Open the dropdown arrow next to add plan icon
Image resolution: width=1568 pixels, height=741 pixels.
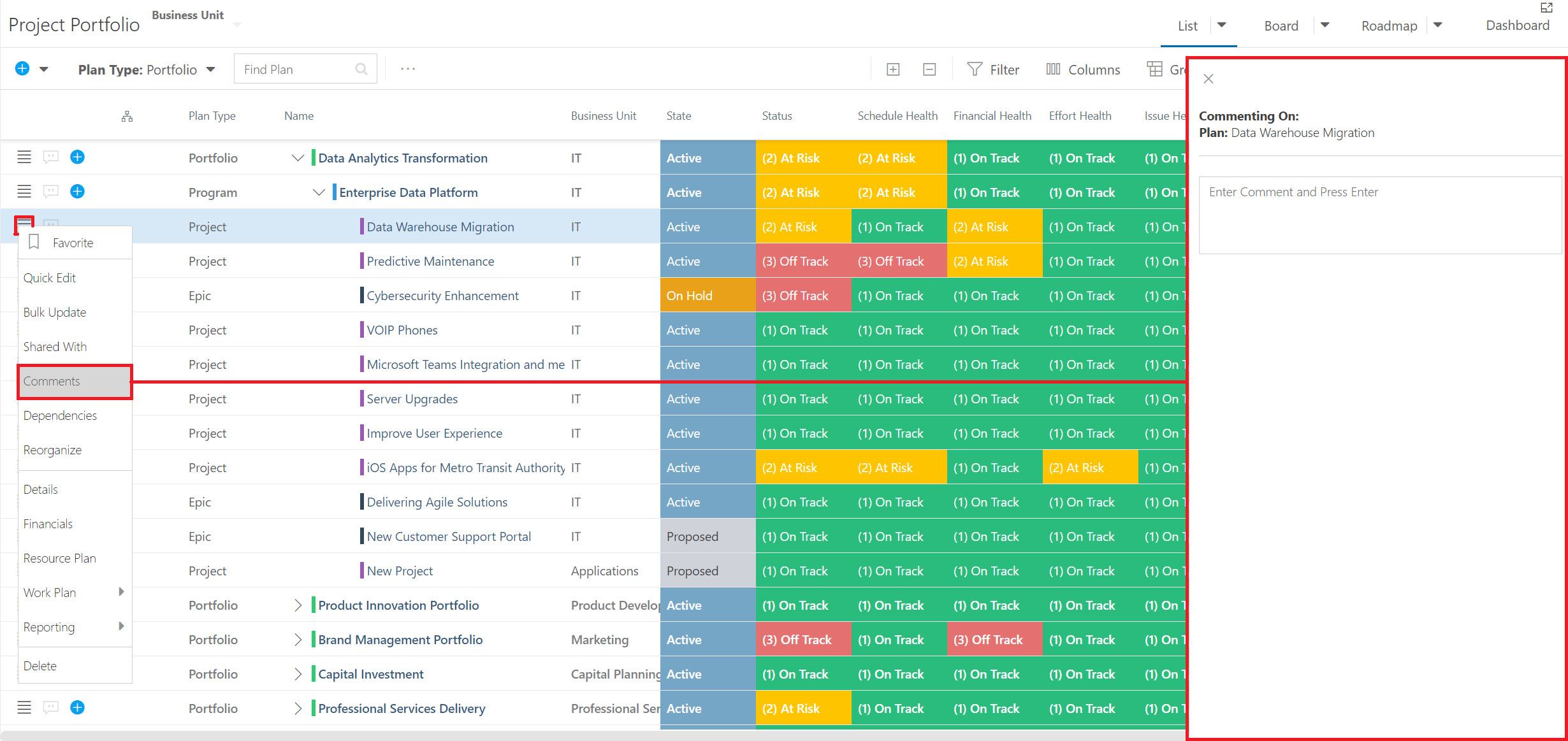point(44,69)
